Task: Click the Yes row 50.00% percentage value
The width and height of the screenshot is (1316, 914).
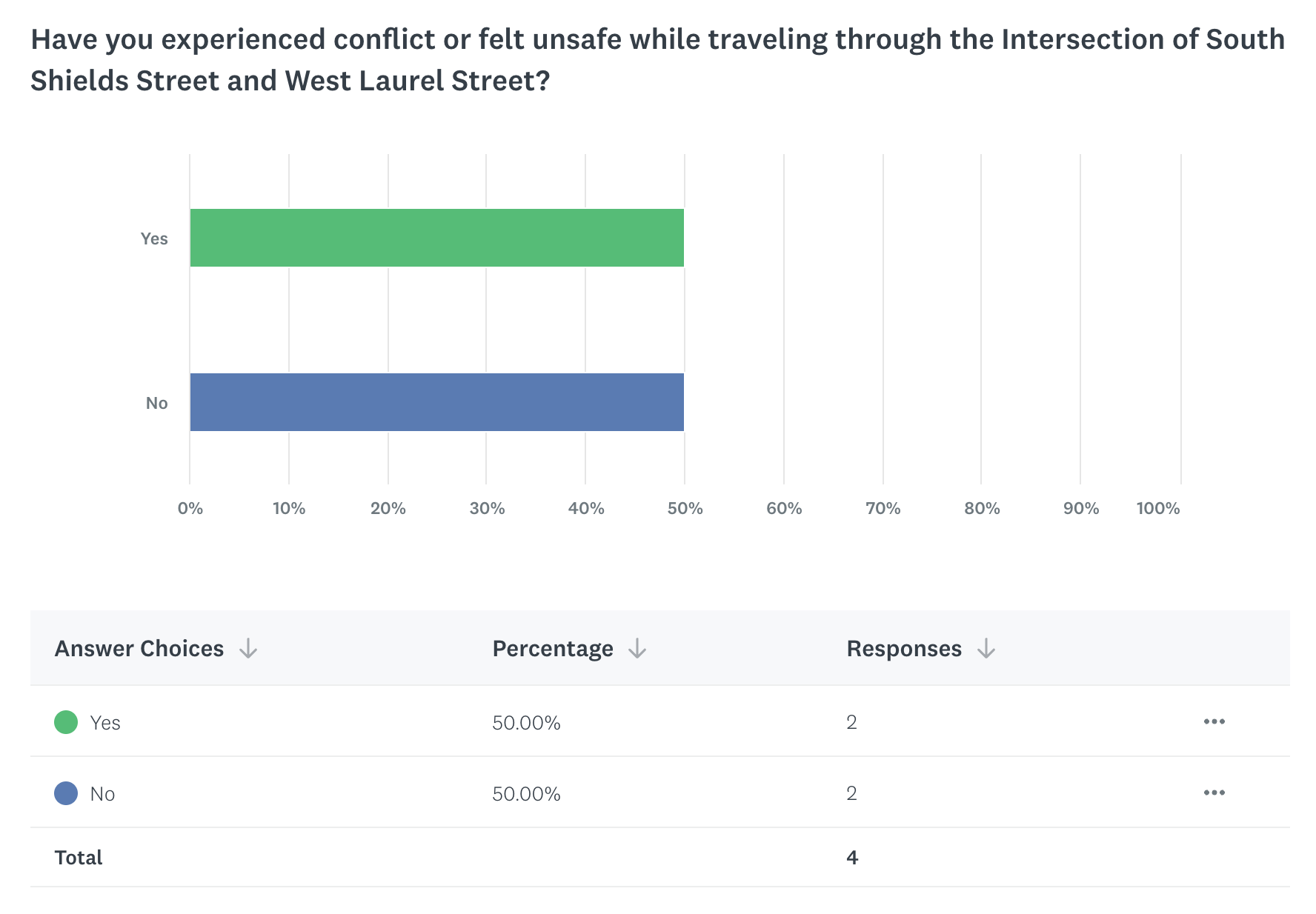Action: click(x=526, y=723)
